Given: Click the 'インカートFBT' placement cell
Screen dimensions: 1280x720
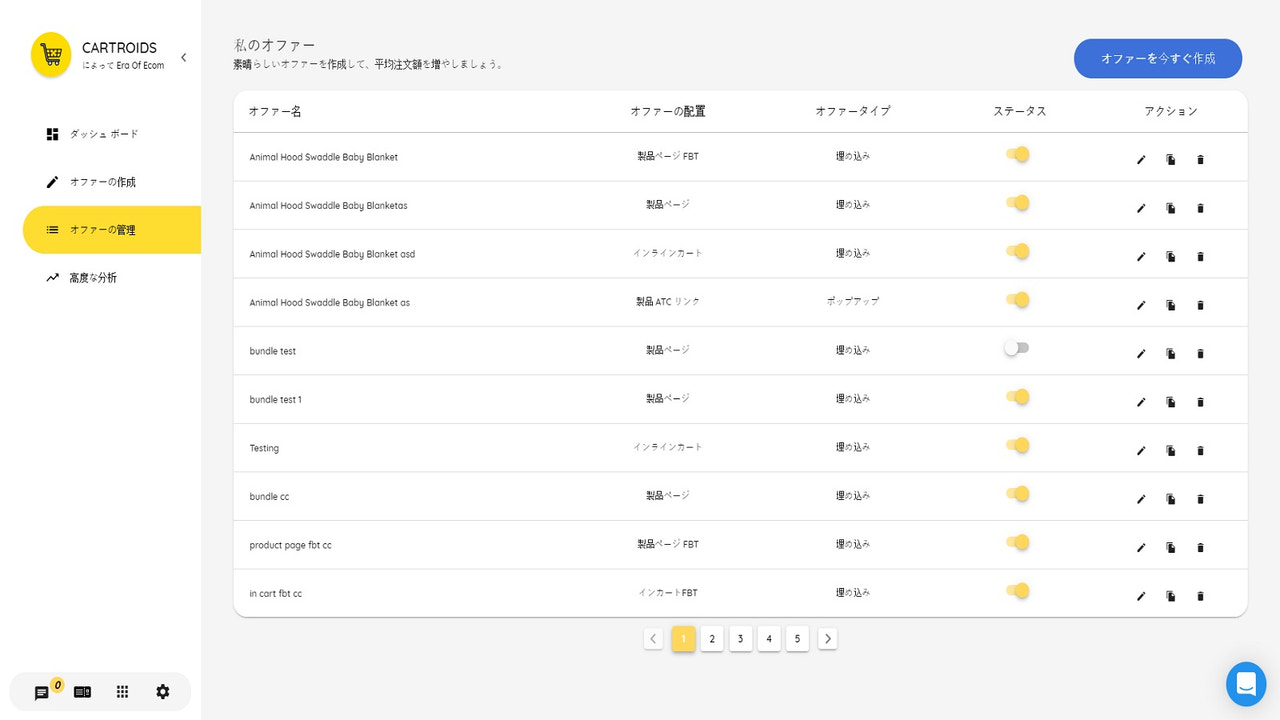Looking at the screenshot, I should [x=668, y=593].
